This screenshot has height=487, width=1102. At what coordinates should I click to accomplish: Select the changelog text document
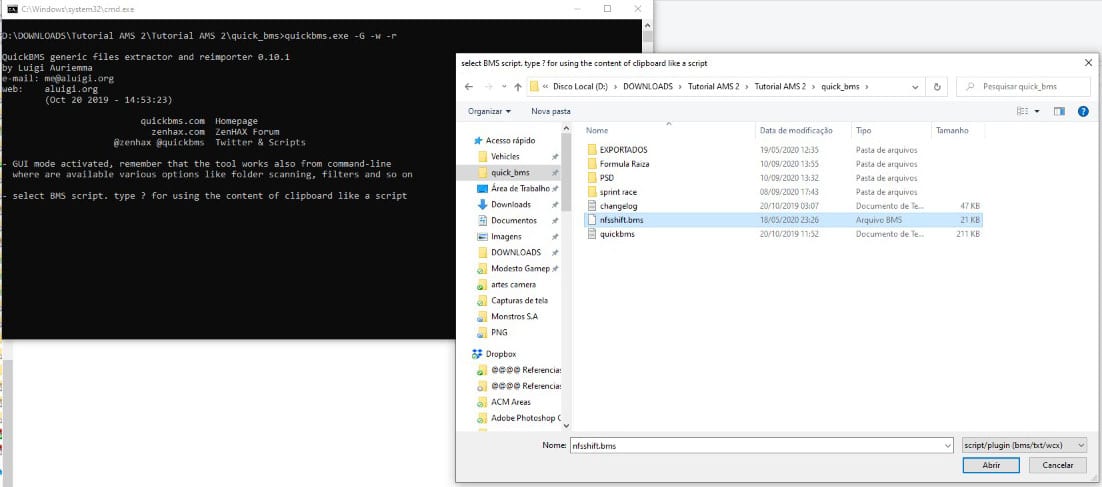[618, 205]
